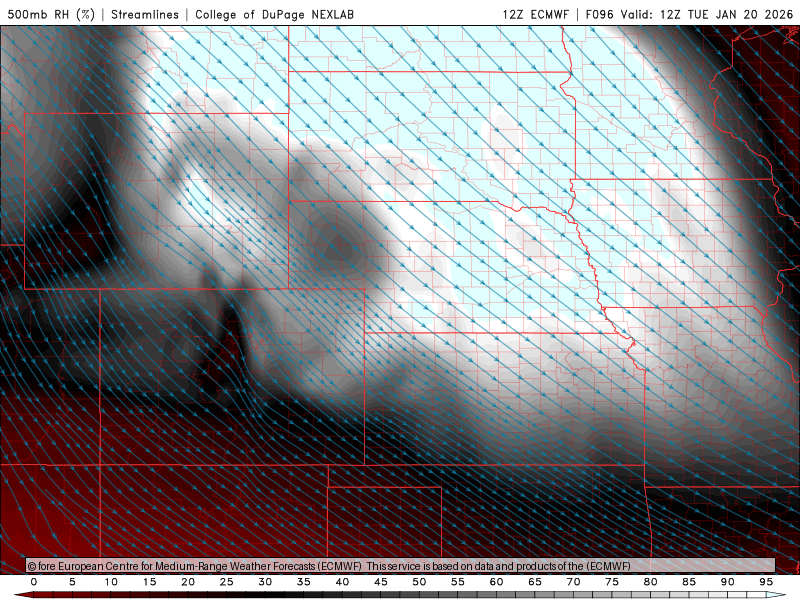Screen dimensions: 800x600
Task: Click "College of DuPage NEXLAB" header text
Action: (274, 14)
